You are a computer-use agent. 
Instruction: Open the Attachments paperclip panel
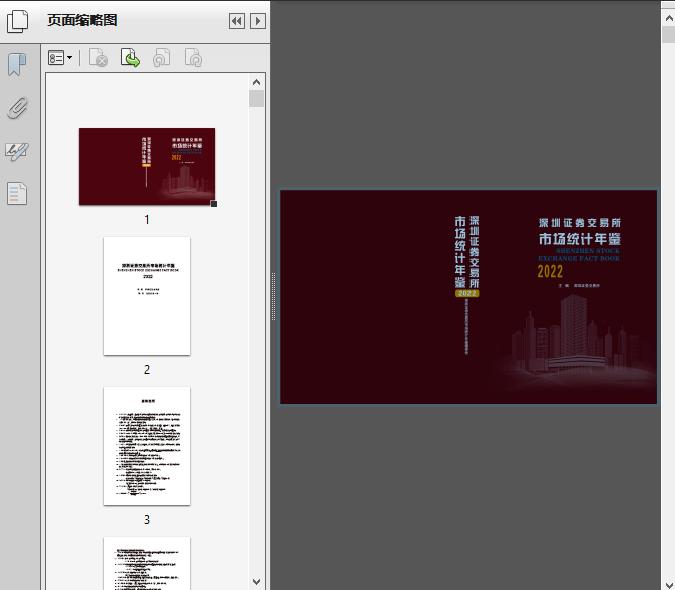(17, 108)
